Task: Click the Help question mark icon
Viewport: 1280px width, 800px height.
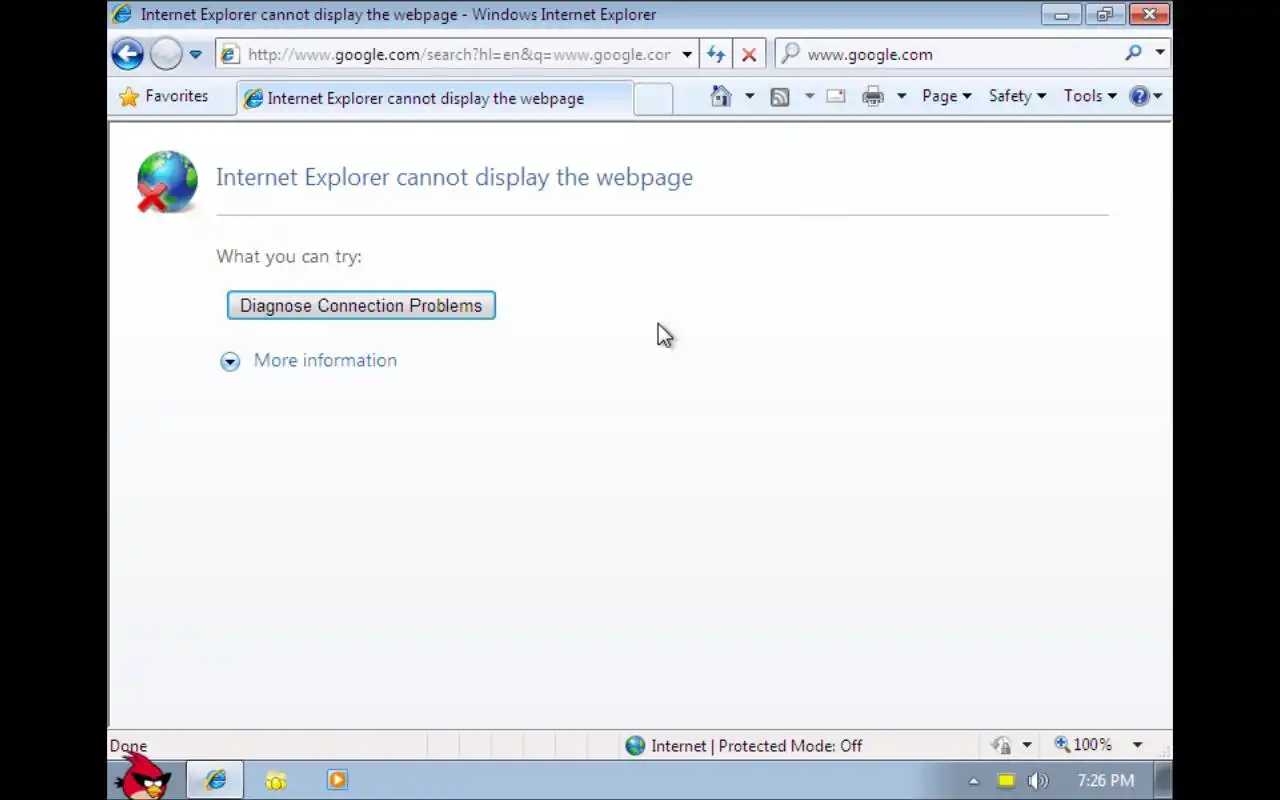Action: point(1140,96)
